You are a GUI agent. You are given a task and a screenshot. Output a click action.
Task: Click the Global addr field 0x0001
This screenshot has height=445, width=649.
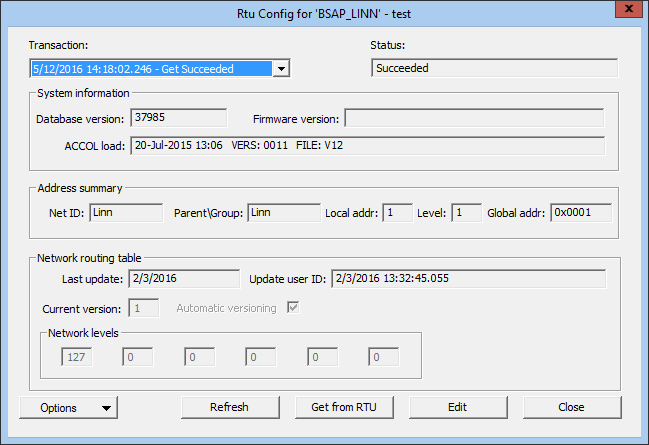(x=581, y=213)
